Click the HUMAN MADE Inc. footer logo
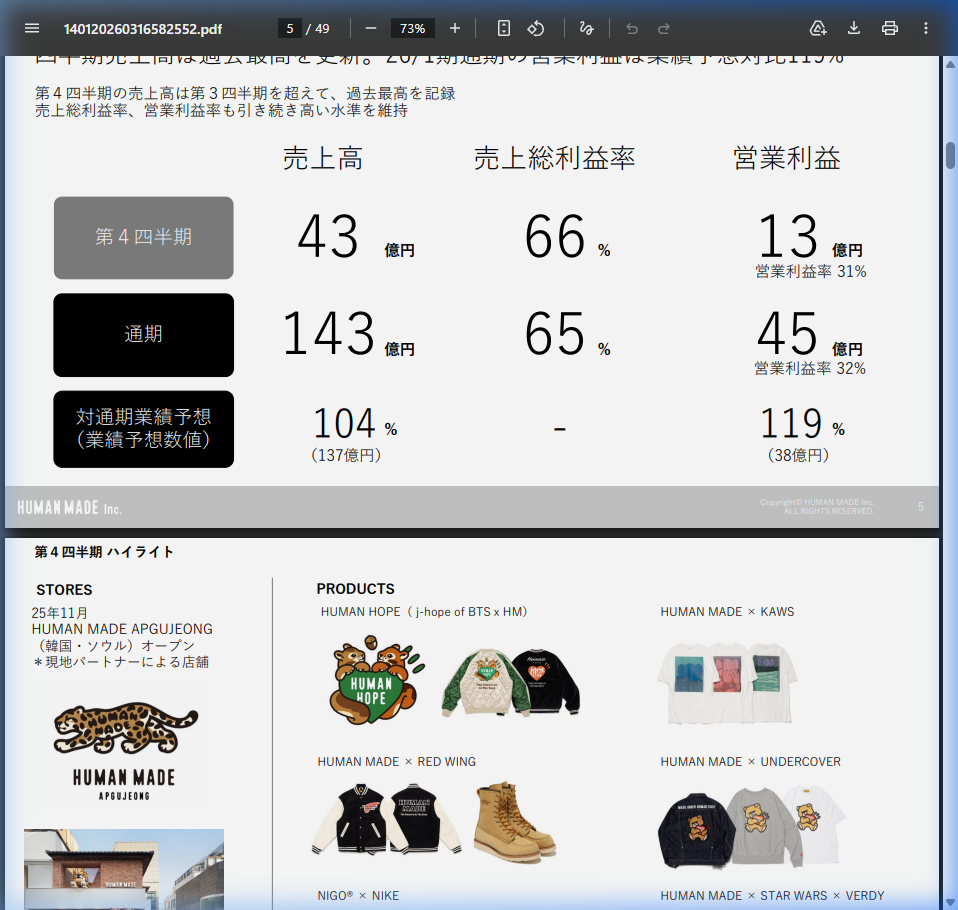The width and height of the screenshot is (958, 910). pyautogui.click(x=69, y=508)
